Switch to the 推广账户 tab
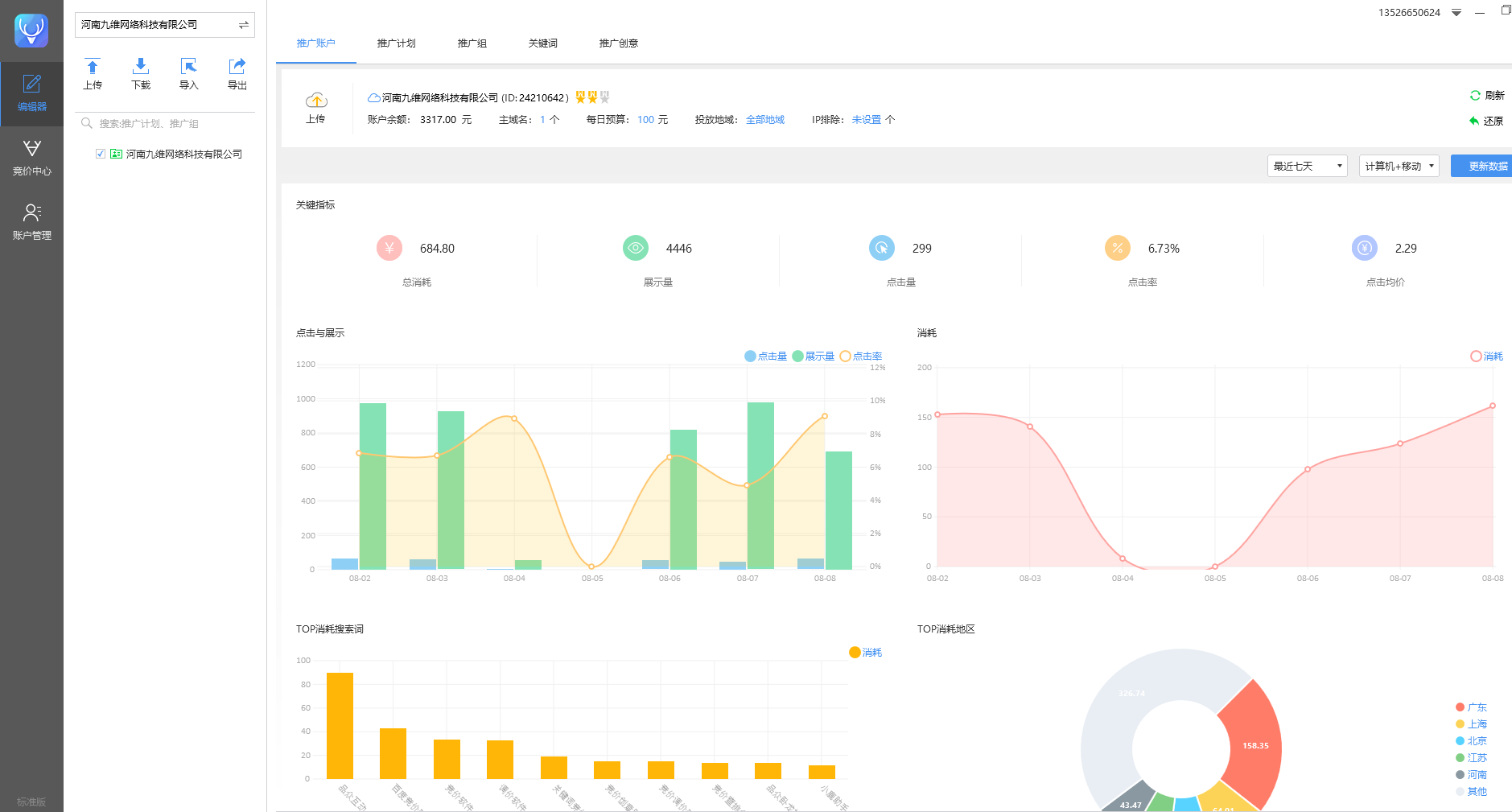Image resolution: width=1512 pixels, height=812 pixels. click(315, 43)
